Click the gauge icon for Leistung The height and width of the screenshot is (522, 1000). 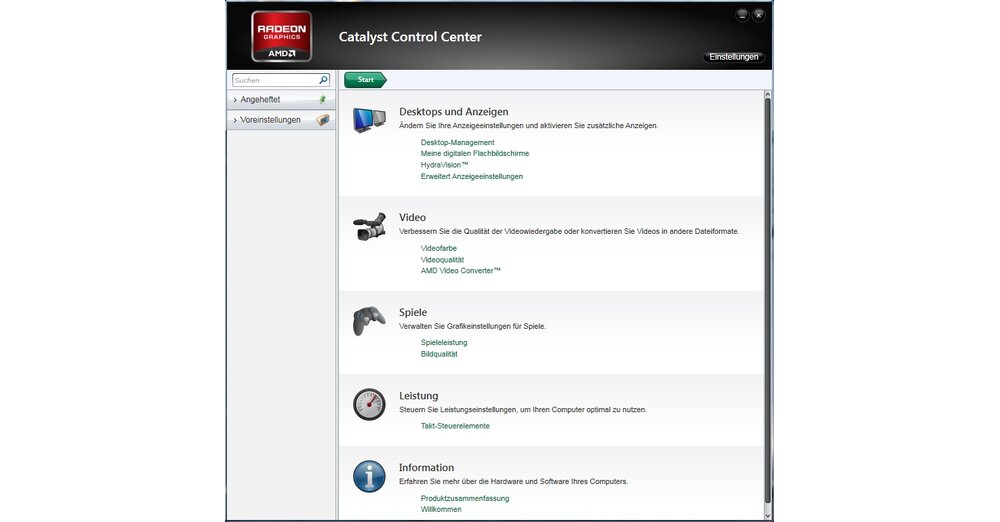click(x=369, y=404)
